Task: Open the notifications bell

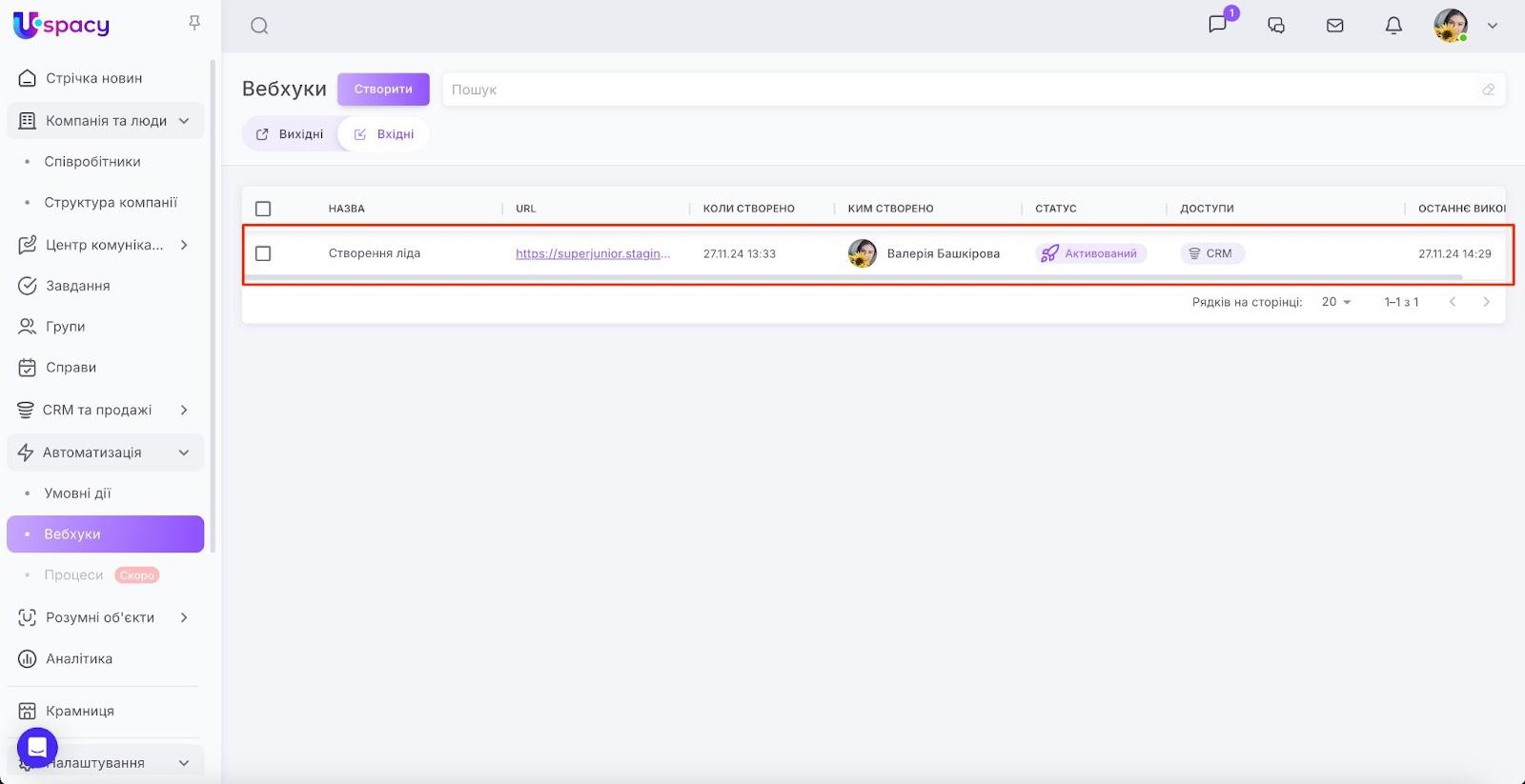Action: (1393, 26)
